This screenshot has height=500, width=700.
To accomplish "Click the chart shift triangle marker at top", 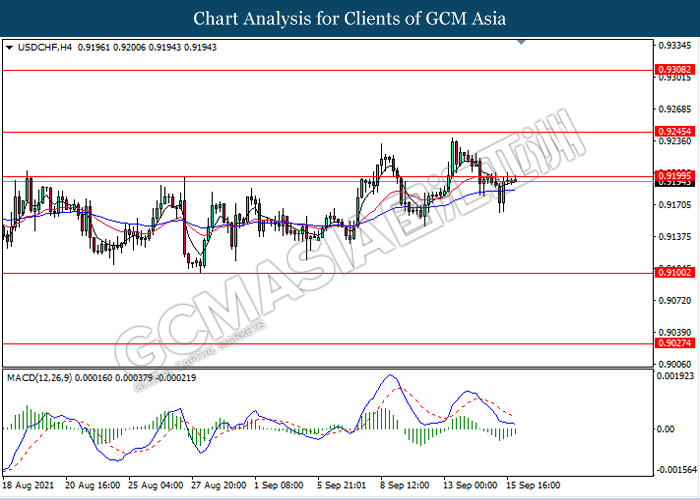I will (520, 44).
